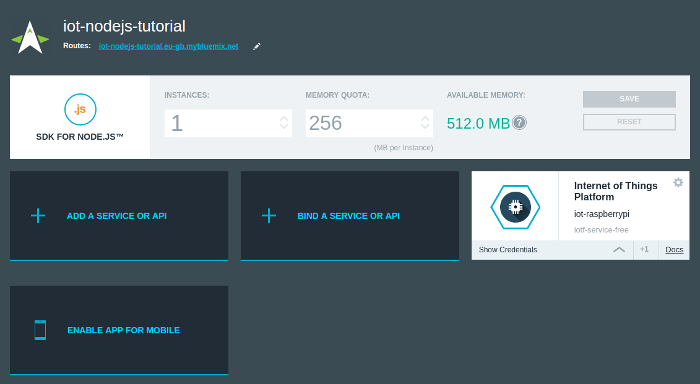The width and height of the screenshot is (700, 384).
Task: Click the Internet of Things hexagon chip icon
Action: tap(515, 207)
